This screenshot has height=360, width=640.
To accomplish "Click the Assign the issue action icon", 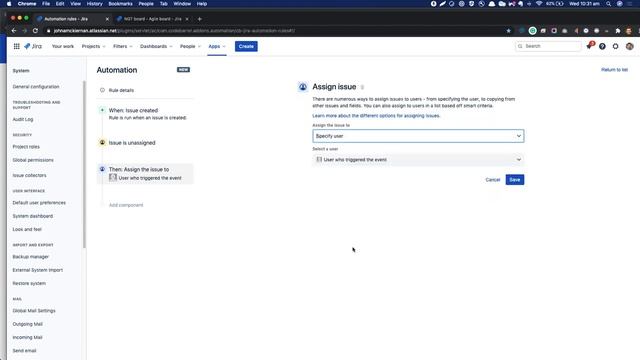I will [x=102, y=169].
